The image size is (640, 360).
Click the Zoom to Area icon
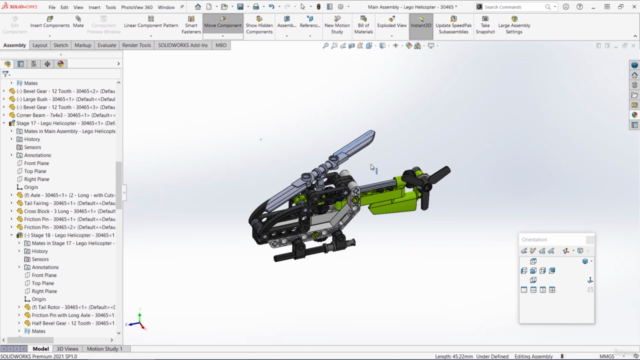[334, 46]
